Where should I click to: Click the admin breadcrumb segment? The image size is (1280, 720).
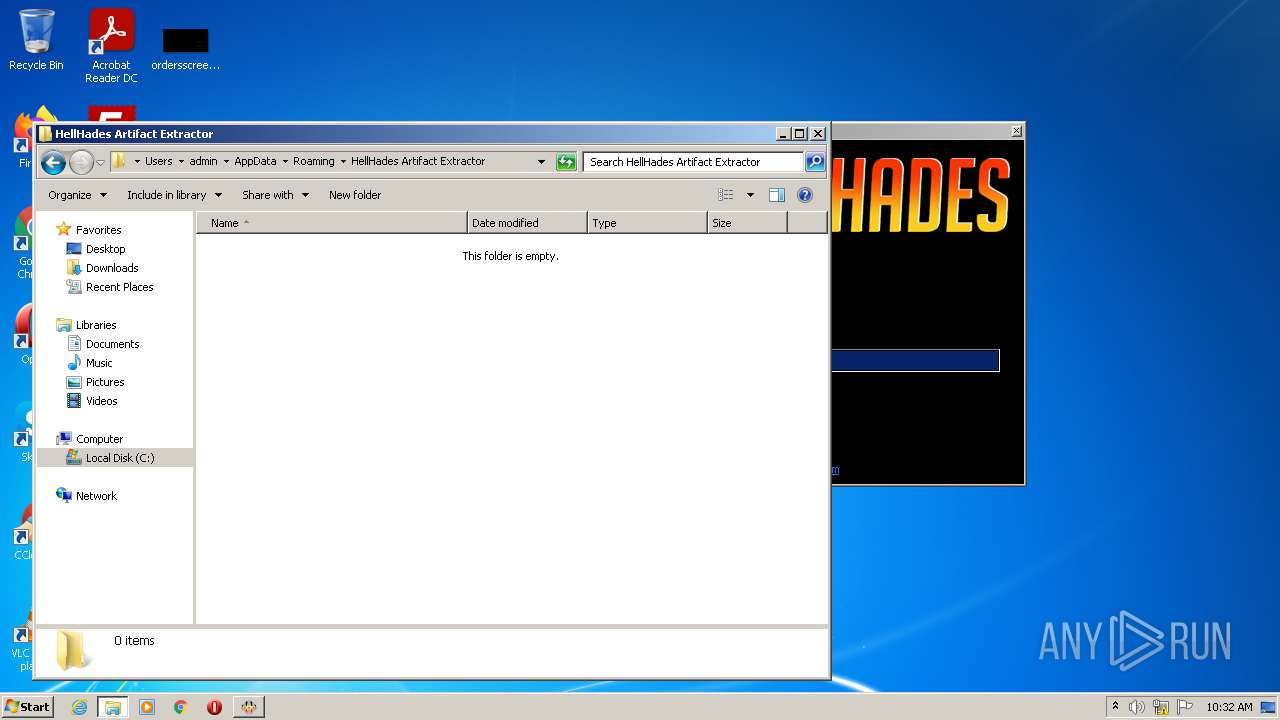[203, 161]
